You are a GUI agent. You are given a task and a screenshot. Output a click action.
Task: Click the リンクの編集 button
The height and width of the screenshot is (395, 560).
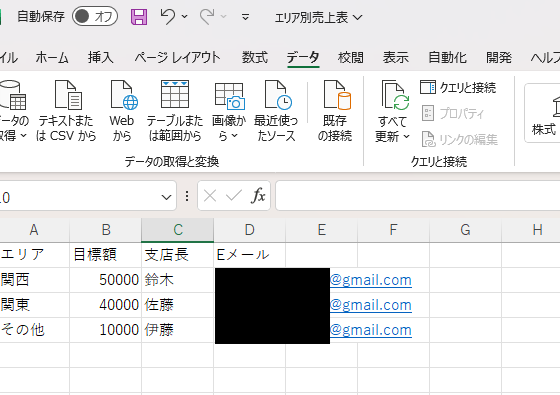459,139
